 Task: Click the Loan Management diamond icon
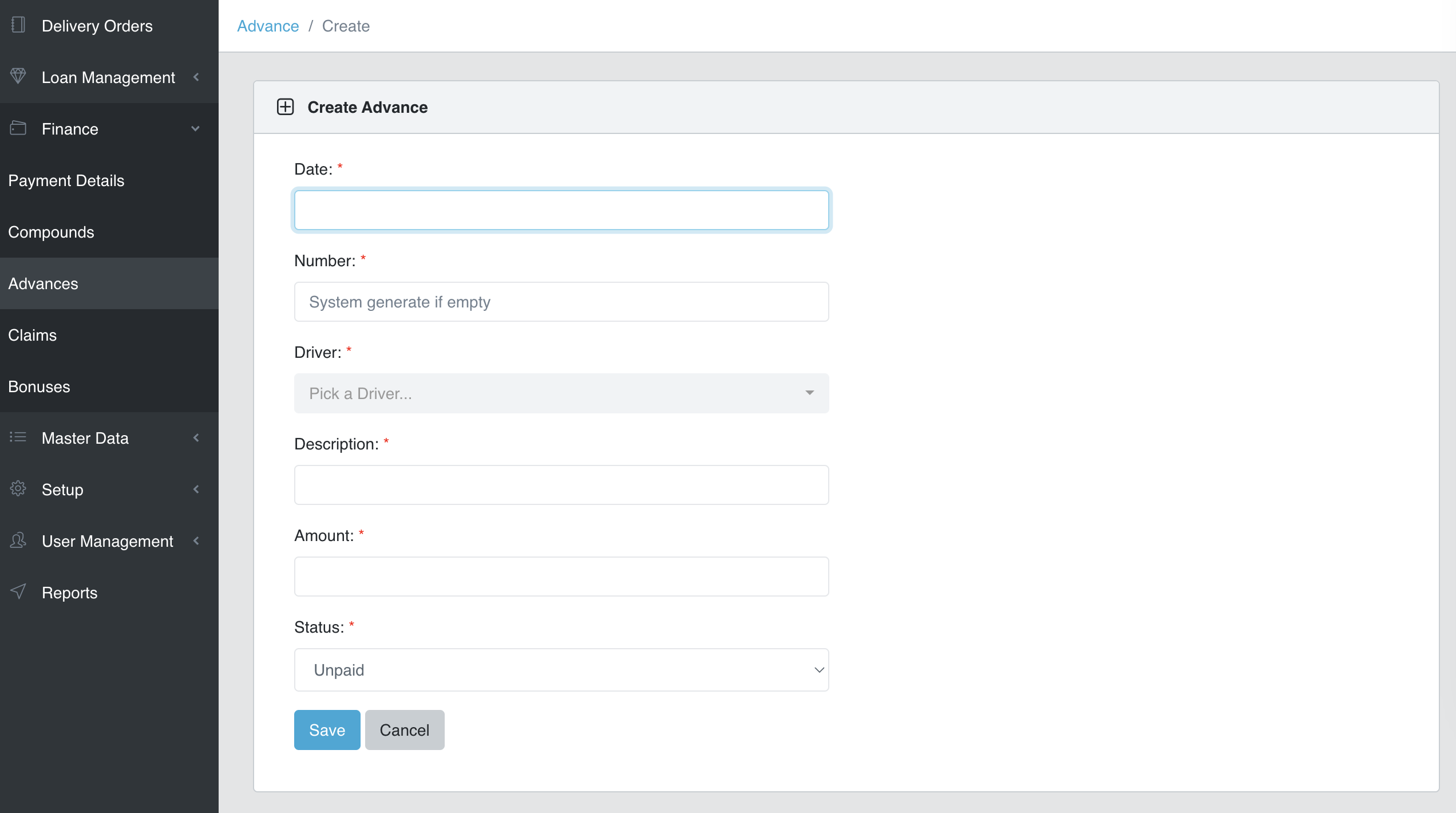coord(18,76)
